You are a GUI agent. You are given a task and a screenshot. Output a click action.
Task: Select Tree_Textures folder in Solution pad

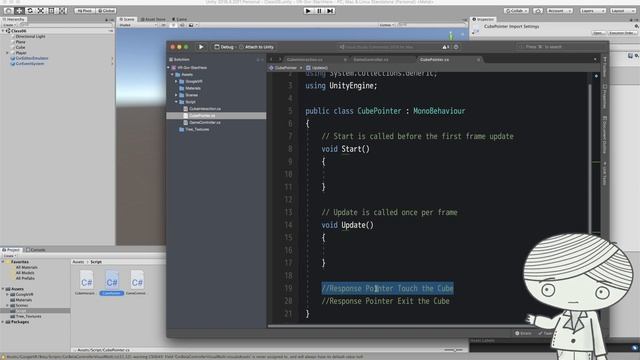point(194,129)
